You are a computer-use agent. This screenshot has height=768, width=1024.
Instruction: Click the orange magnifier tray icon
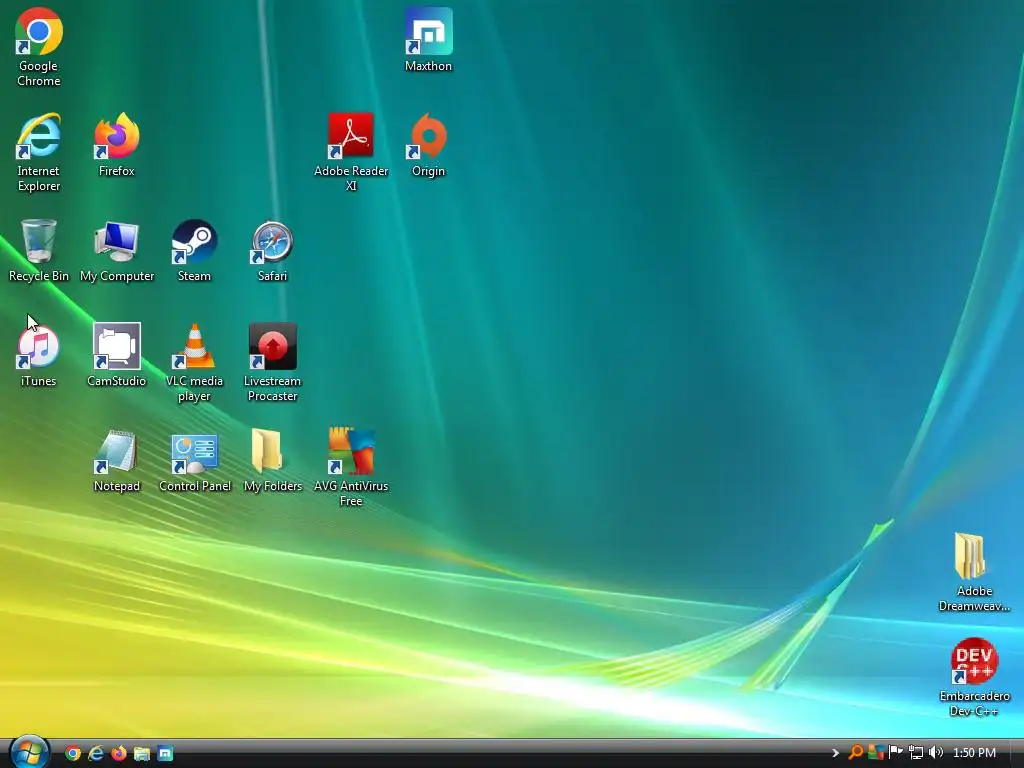coord(856,752)
